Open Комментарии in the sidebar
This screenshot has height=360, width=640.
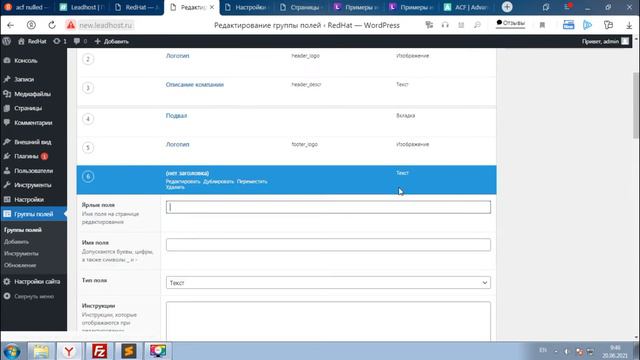point(33,122)
